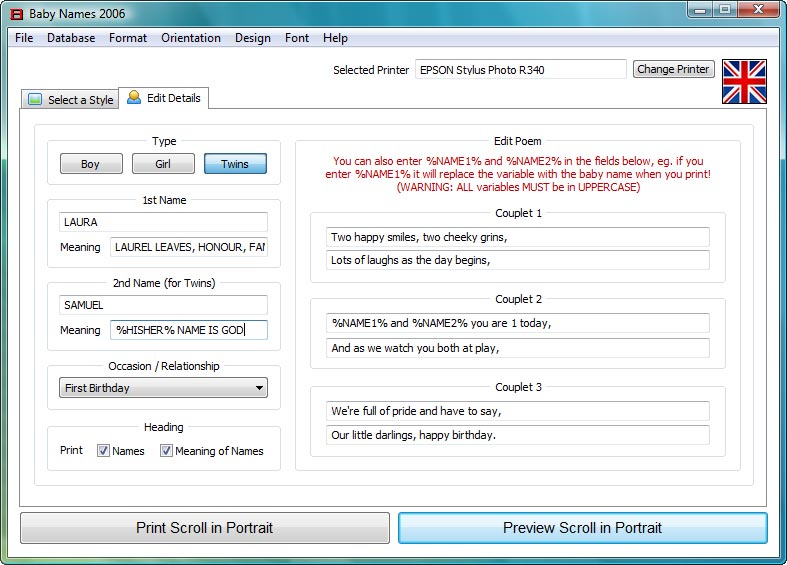Click Couplet 3 line 'We're full of pride'

tap(517, 411)
